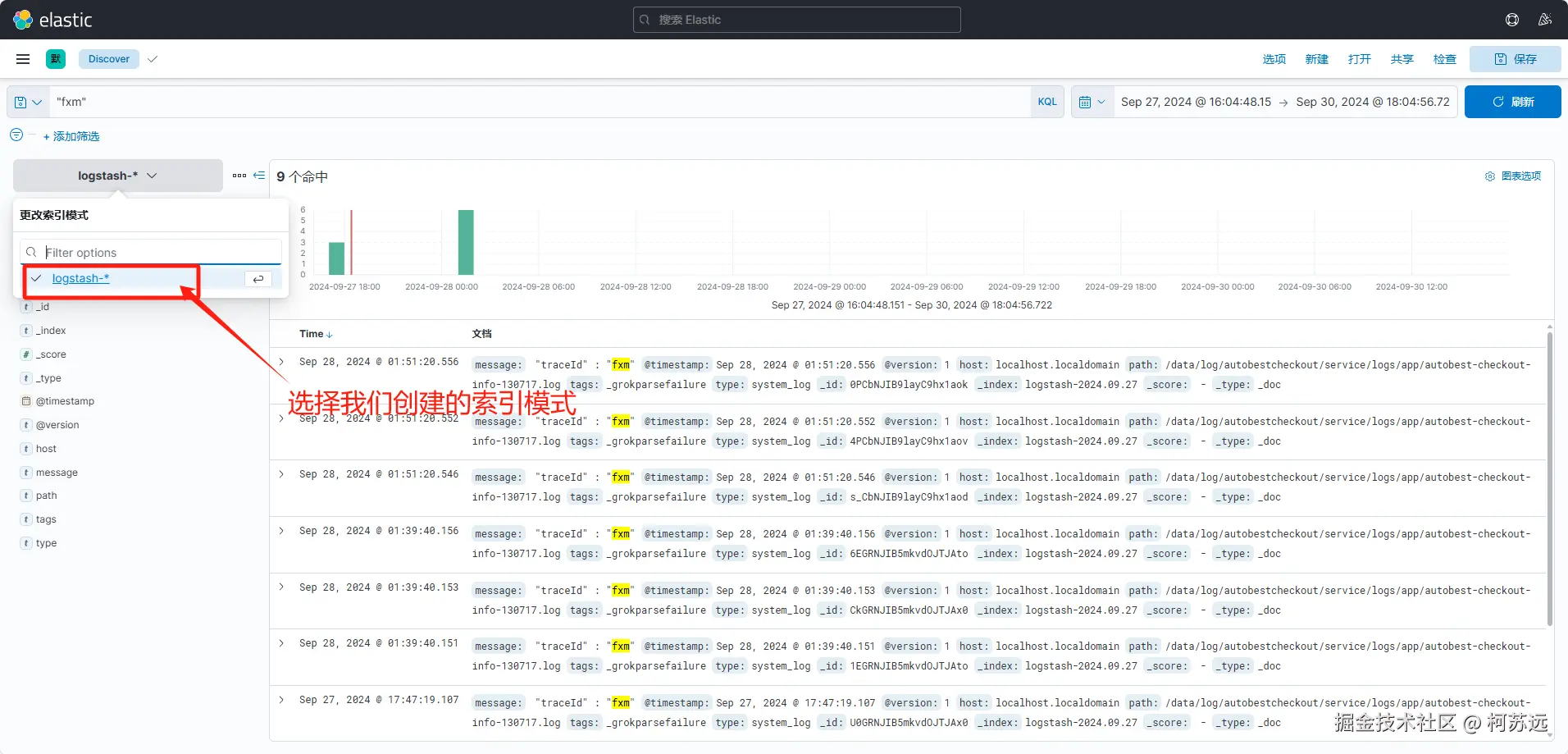This screenshot has width=1568, height=754.
Task: Click the 文档 column header
Action: tap(482, 334)
